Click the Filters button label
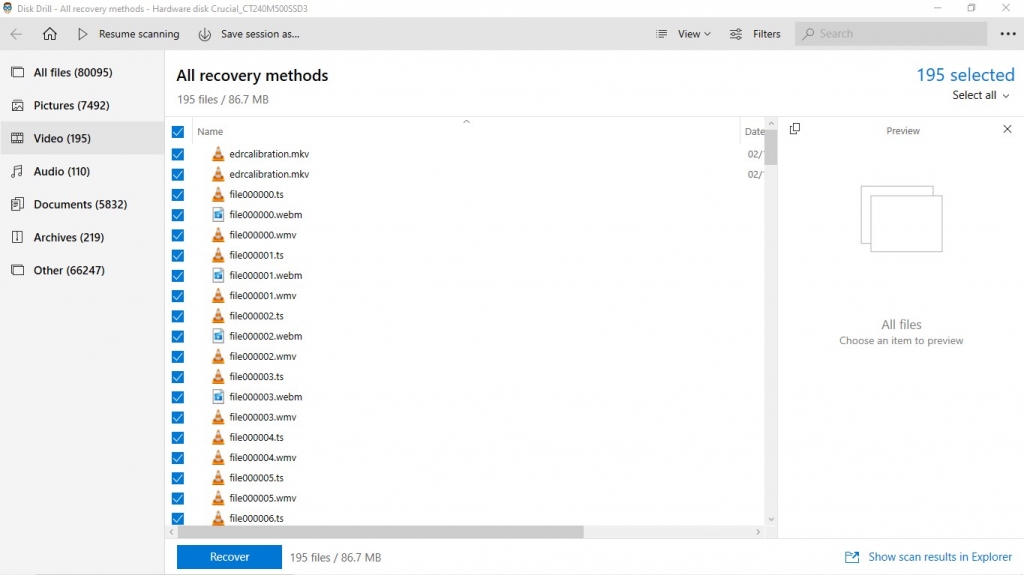The width and height of the screenshot is (1024, 575). pos(766,34)
